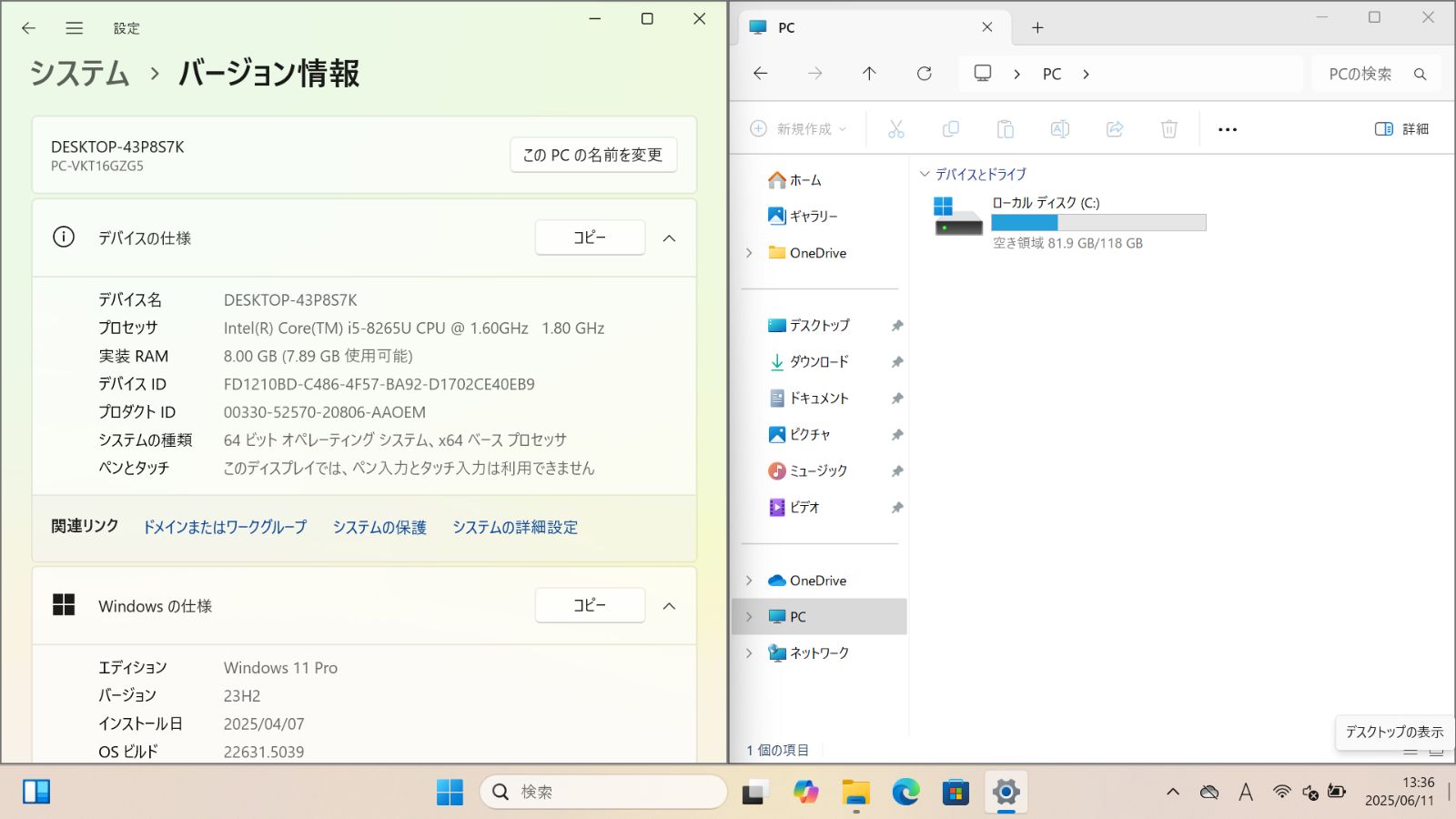Click コピー button for デバイスの仕様
Viewport: 1456px width, 819px height.
(590, 238)
